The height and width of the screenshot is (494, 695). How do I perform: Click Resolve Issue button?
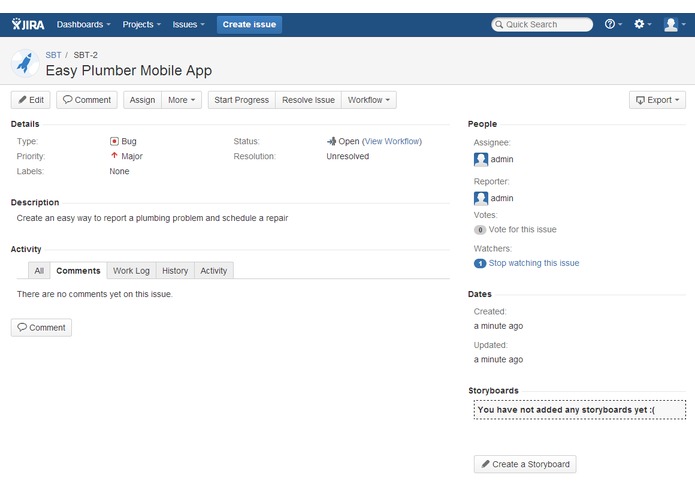308,100
